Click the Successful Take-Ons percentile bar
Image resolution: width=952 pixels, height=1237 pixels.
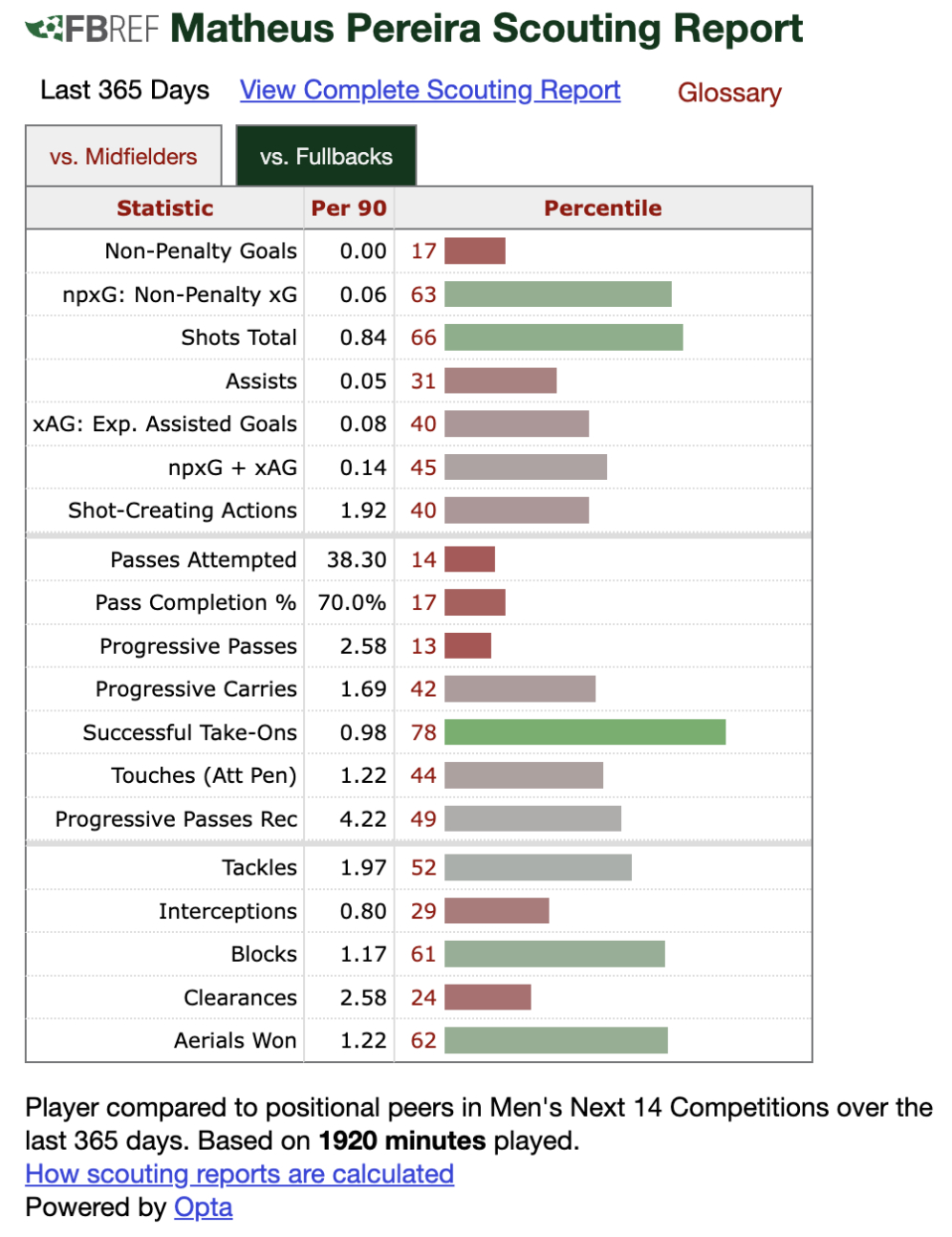point(585,732)
